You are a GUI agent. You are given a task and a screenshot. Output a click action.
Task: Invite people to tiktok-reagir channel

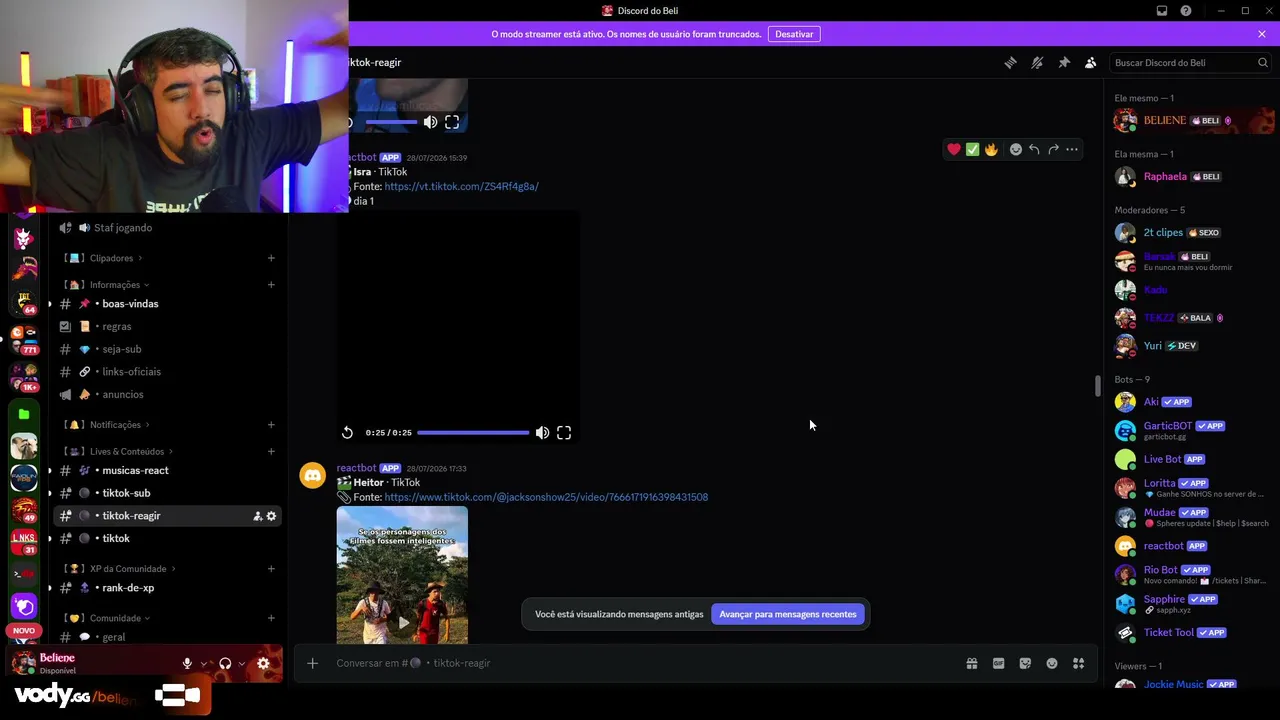coord(257,516)
